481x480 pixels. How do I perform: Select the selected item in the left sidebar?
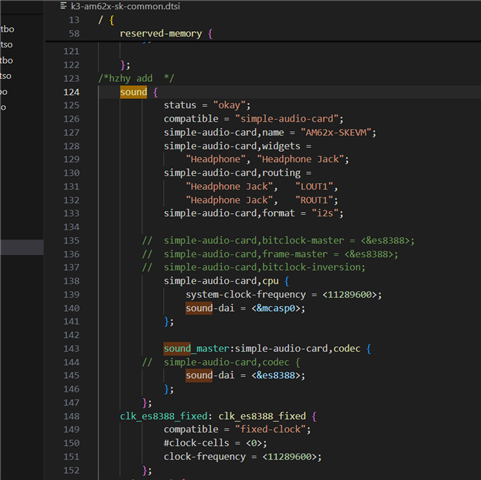click(22, 247)
